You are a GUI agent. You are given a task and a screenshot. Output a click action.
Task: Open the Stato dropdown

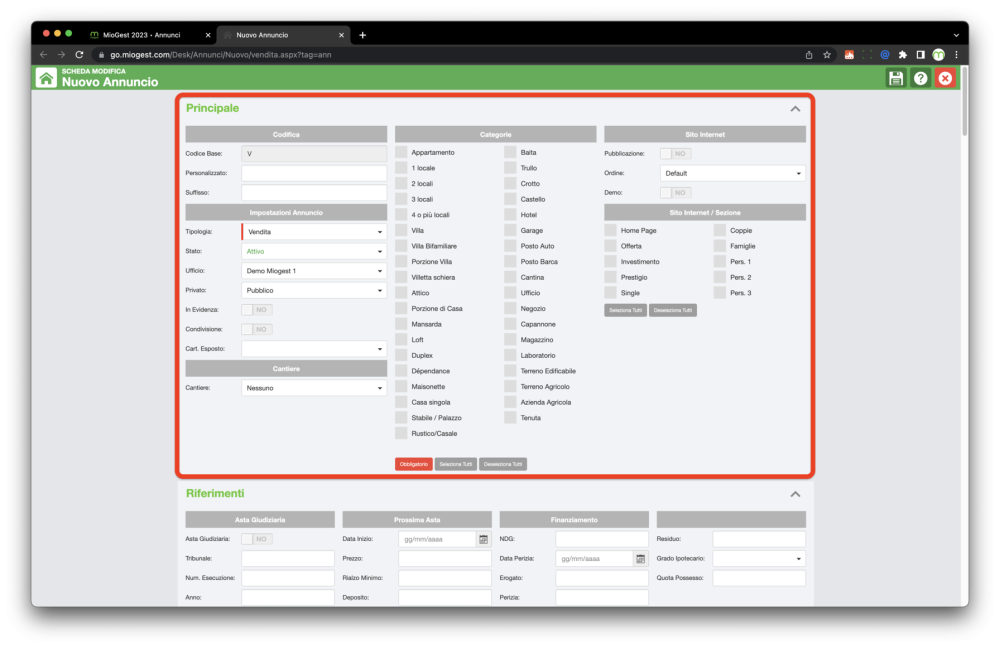coord(314,251)
